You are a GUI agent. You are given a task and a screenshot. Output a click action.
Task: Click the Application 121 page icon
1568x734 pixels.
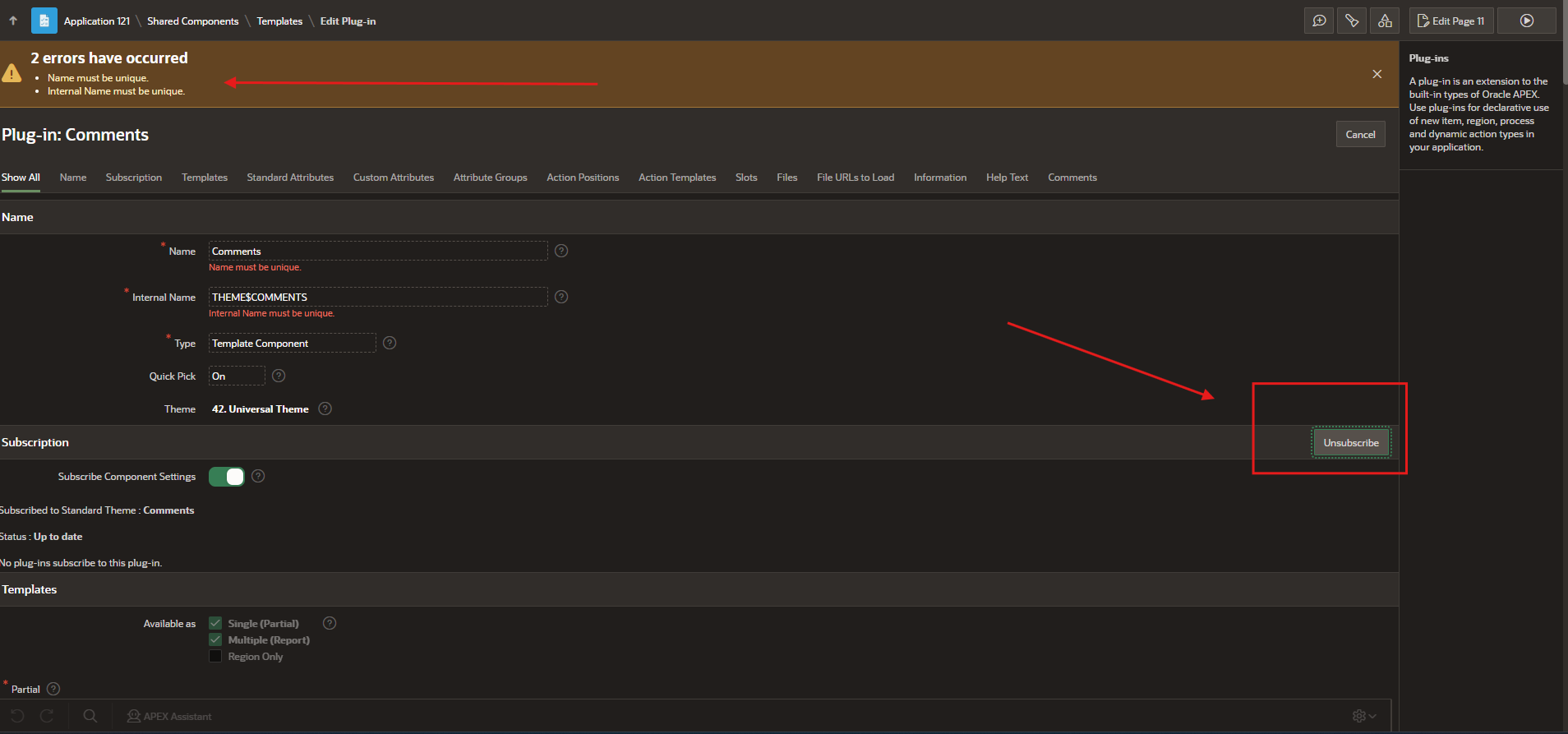coord(44,21)
